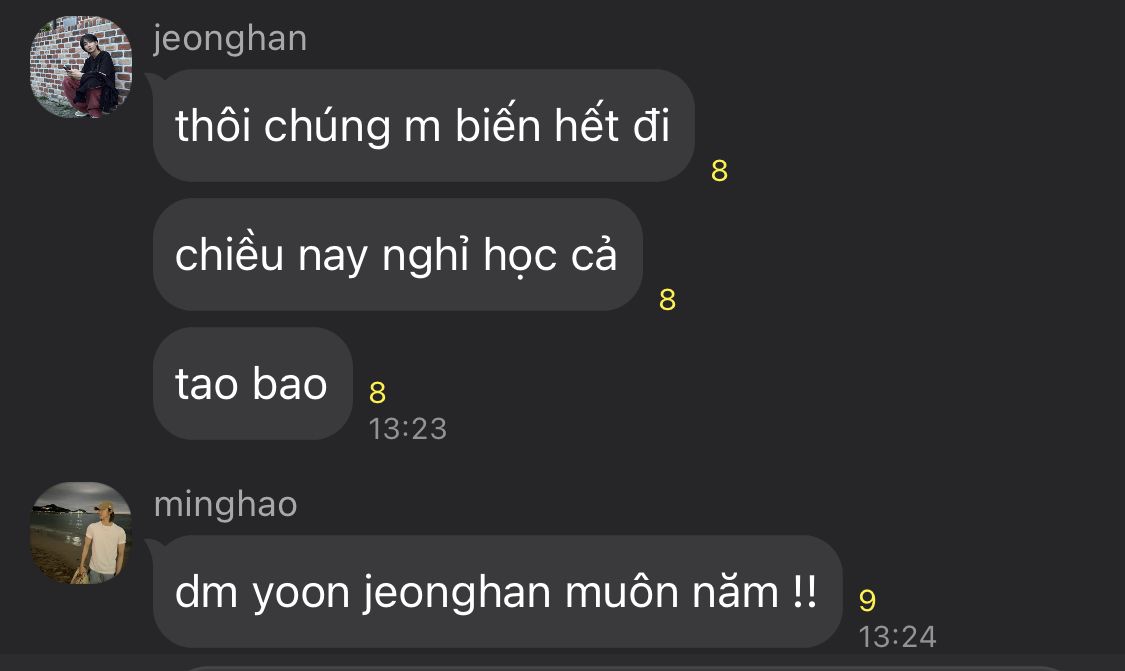
Task: Click the '!!' at end of minghao's message
Action: [805, 591]
